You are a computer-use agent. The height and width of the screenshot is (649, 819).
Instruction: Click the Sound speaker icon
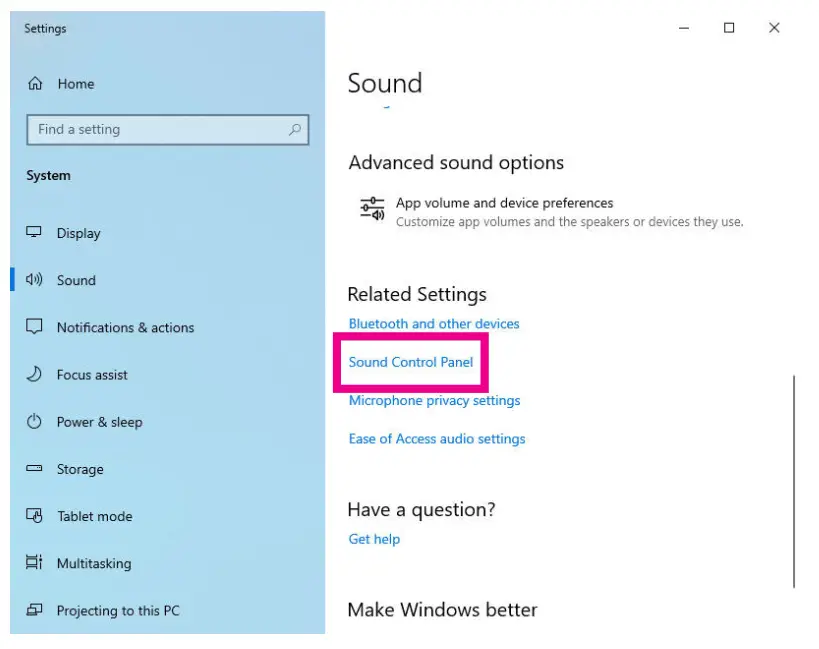[35, 280]
